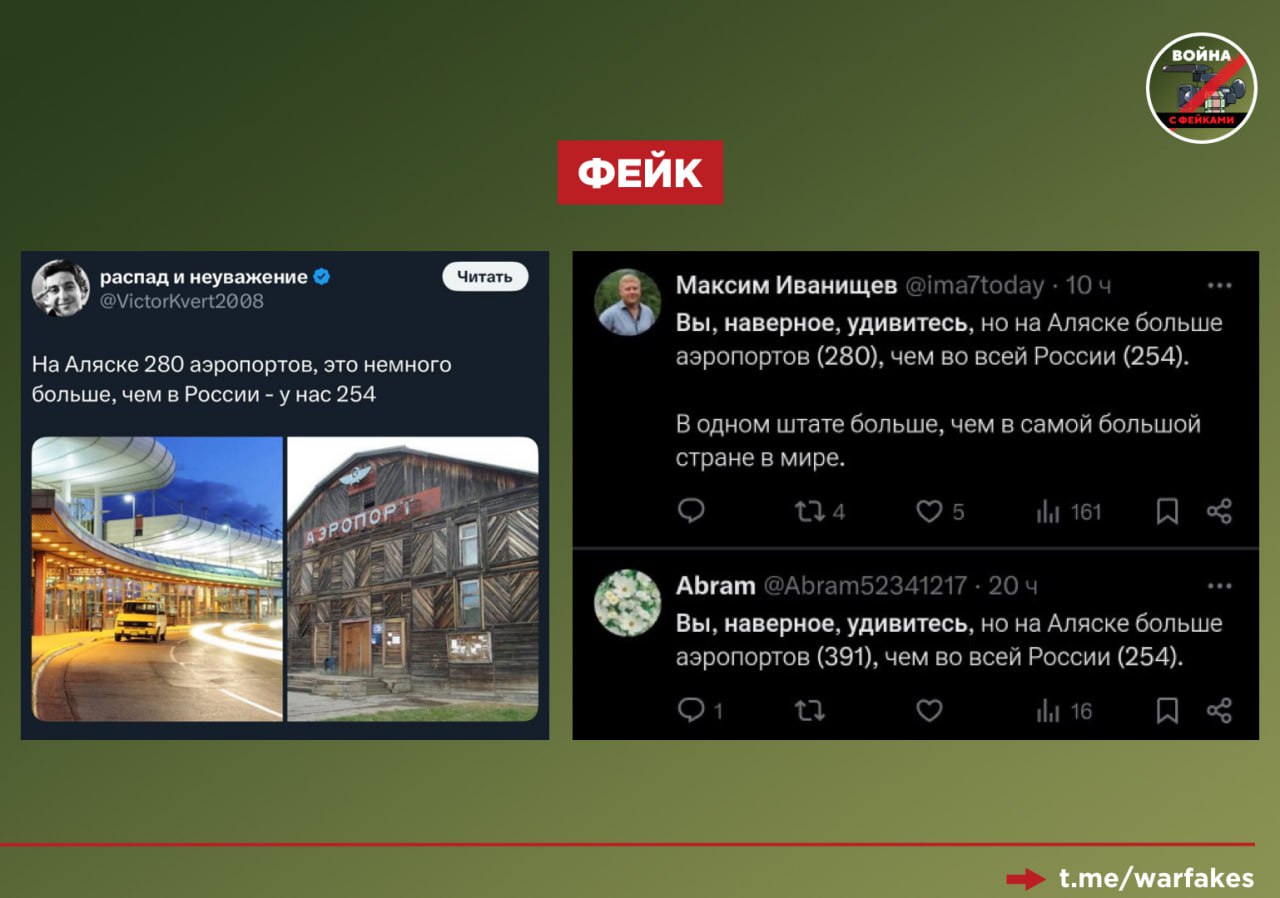The height and width of the screenshot is (898, 1280).
Task: View analytics showing 16 views
Action: pyautogui.click(x=1064, y=711)
